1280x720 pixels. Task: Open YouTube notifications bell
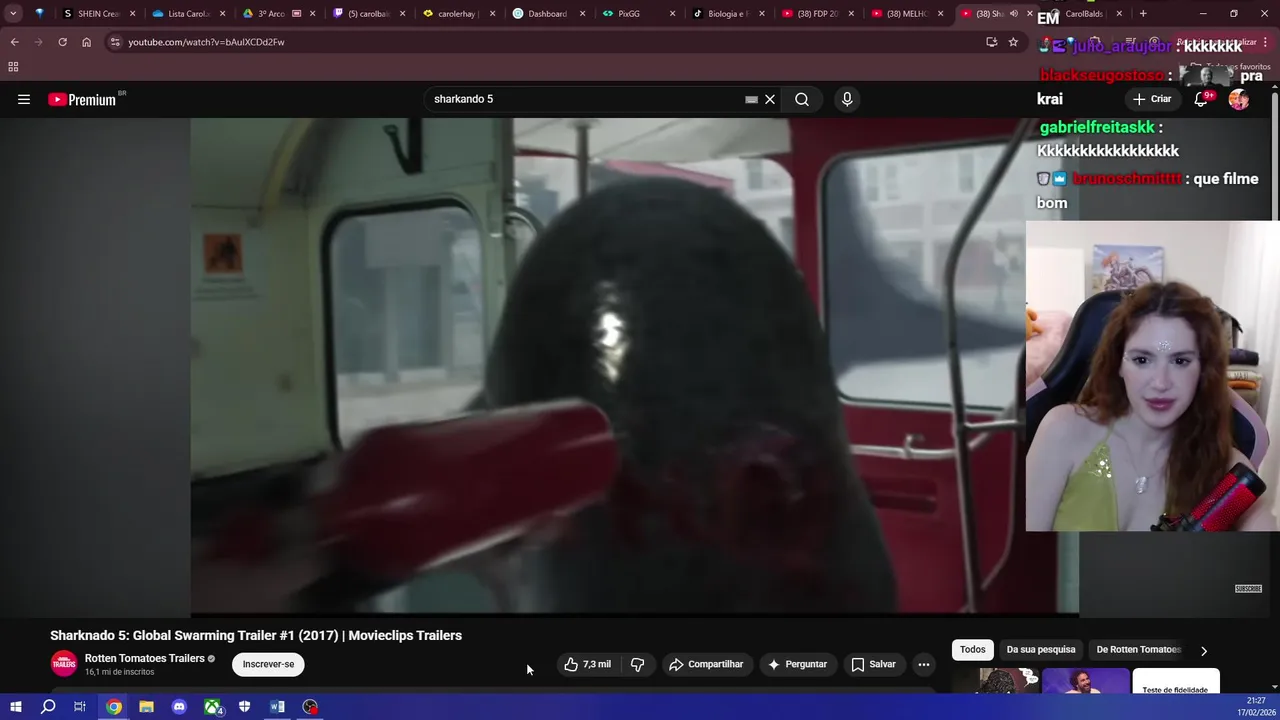[x=1202, y=99]
